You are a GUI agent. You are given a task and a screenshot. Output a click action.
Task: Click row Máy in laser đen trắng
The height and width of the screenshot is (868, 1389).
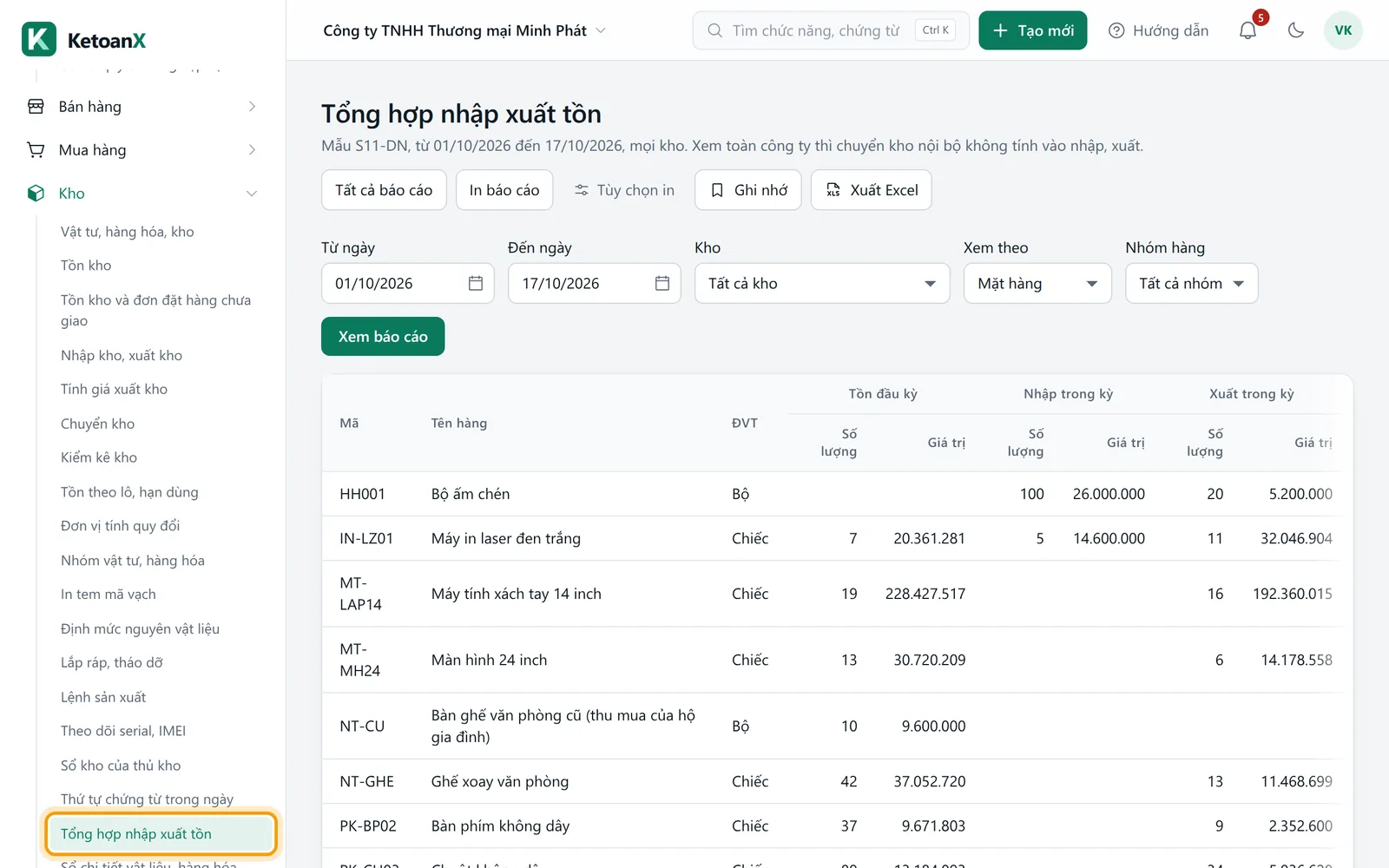(x=830, y=538)
